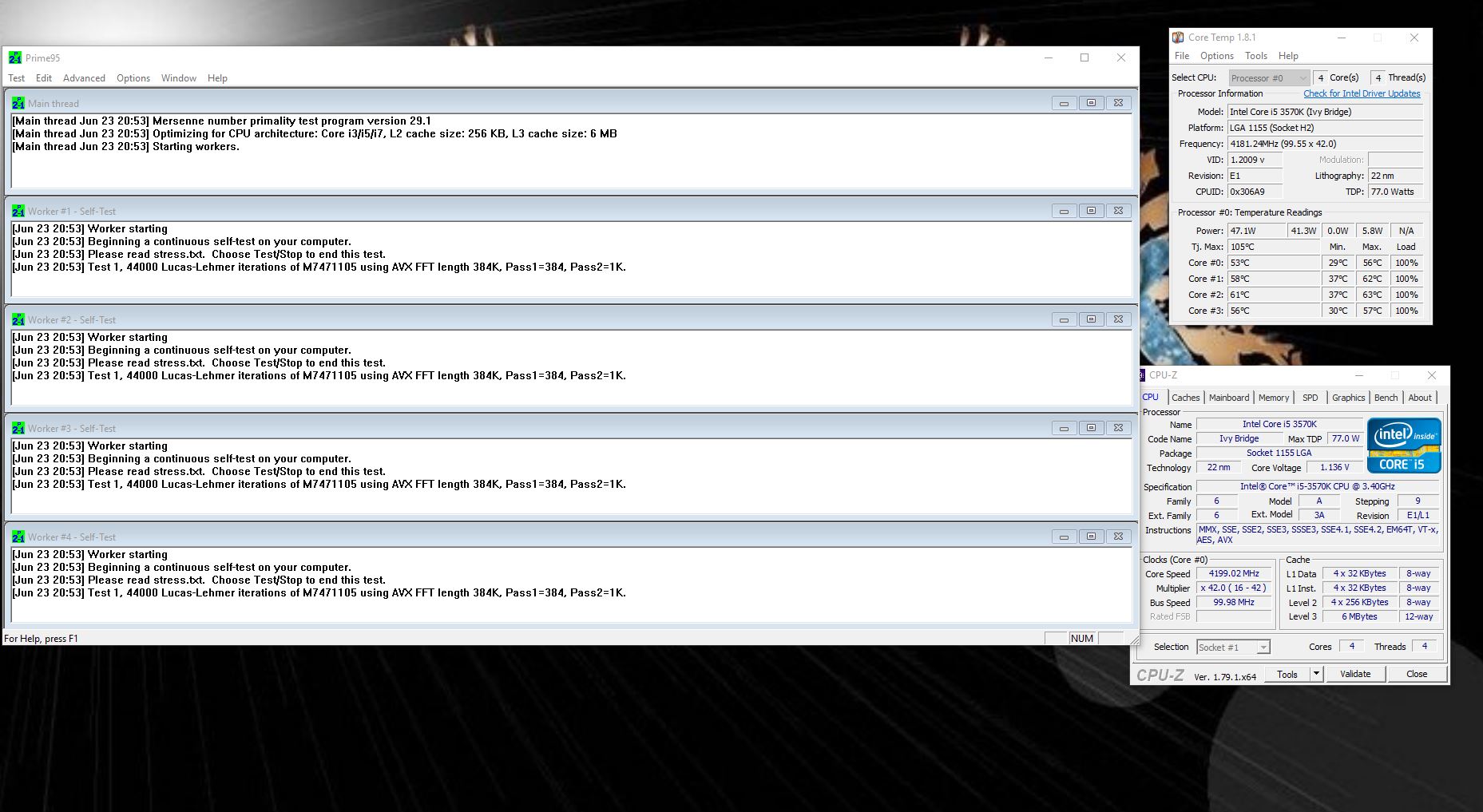The height and width of the screenshot is (812, 1483).
Task: Click the Tj. Max value 105°C
Action: point(1274,247)
